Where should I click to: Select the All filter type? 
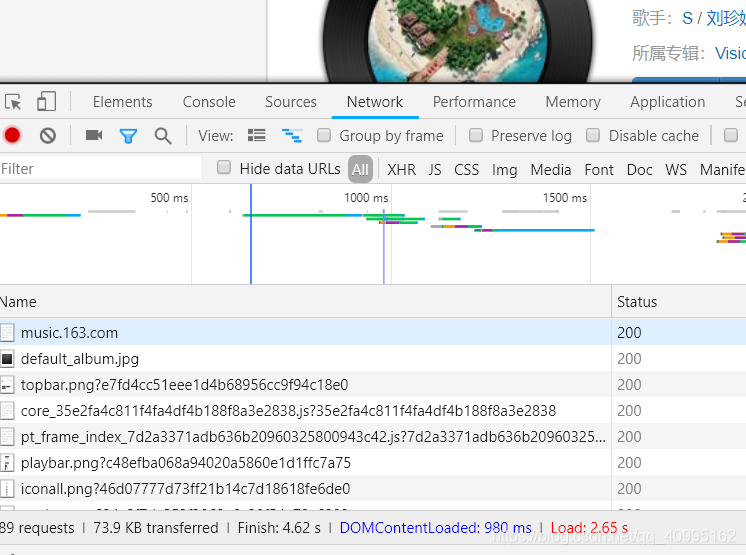pos(360,169)
